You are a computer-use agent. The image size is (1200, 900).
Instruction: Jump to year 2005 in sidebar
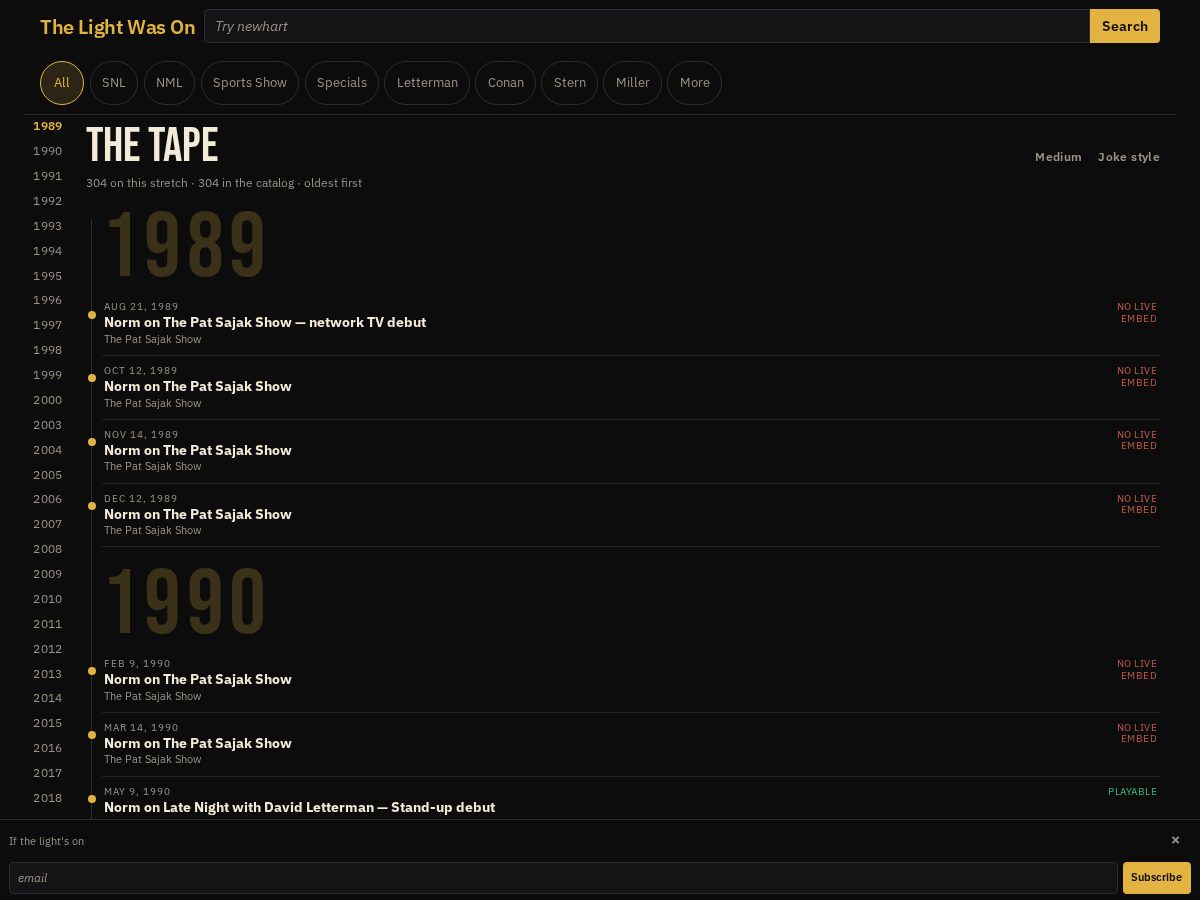click(x=47, y=475)
